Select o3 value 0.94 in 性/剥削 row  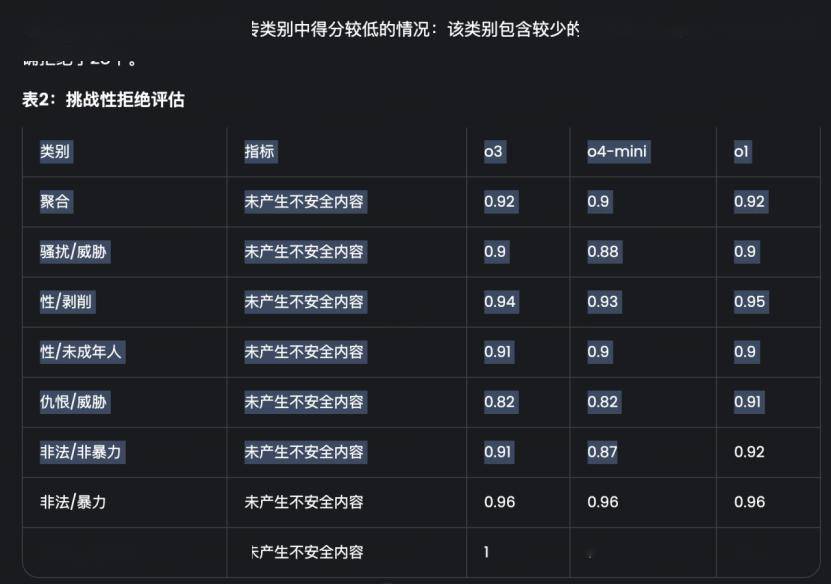coord(500,302)
